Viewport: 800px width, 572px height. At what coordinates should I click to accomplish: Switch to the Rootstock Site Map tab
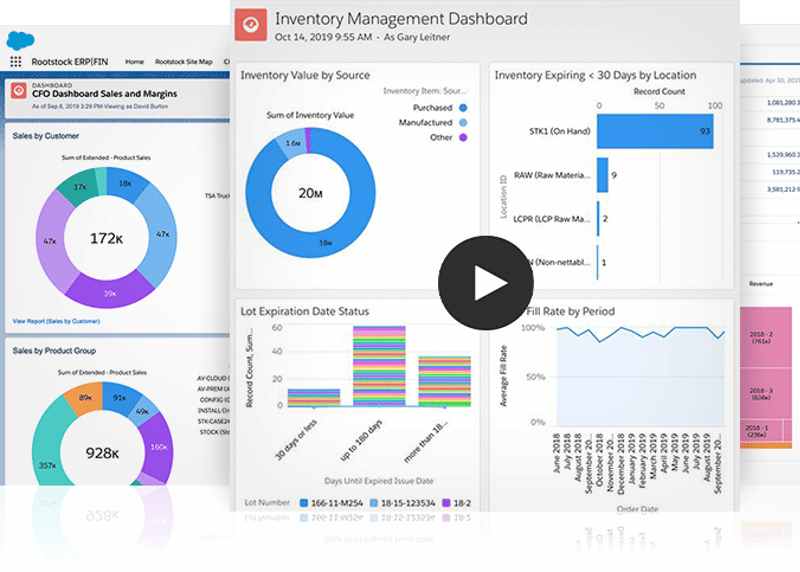(x=185, y=62)
